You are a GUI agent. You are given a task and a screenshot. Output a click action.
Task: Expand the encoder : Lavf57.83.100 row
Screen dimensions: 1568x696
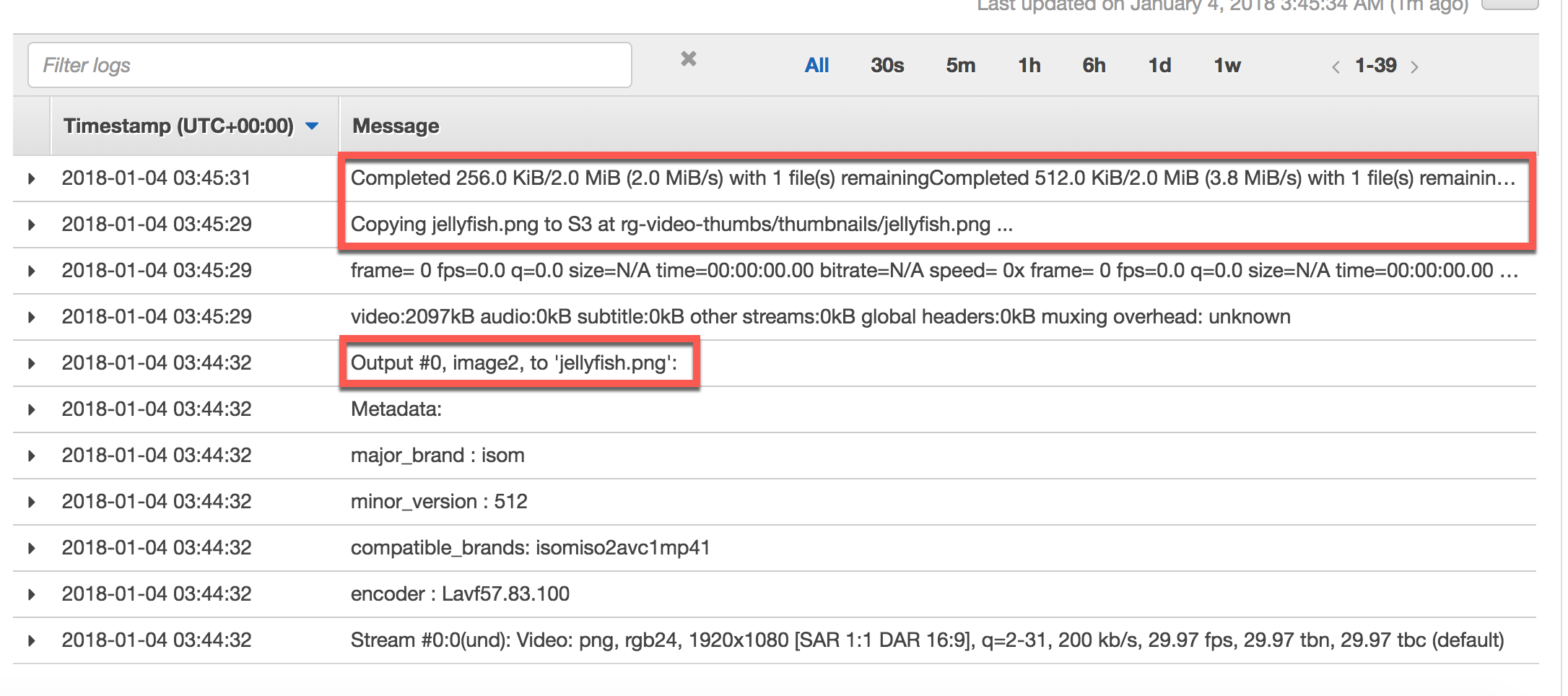coord(31,594)
